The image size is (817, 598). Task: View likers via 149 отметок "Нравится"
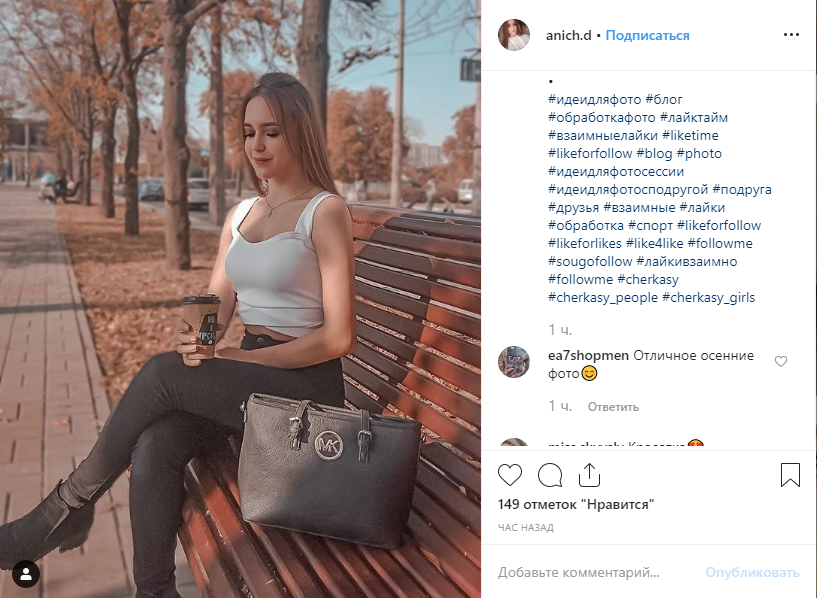[x=576, y=504]
